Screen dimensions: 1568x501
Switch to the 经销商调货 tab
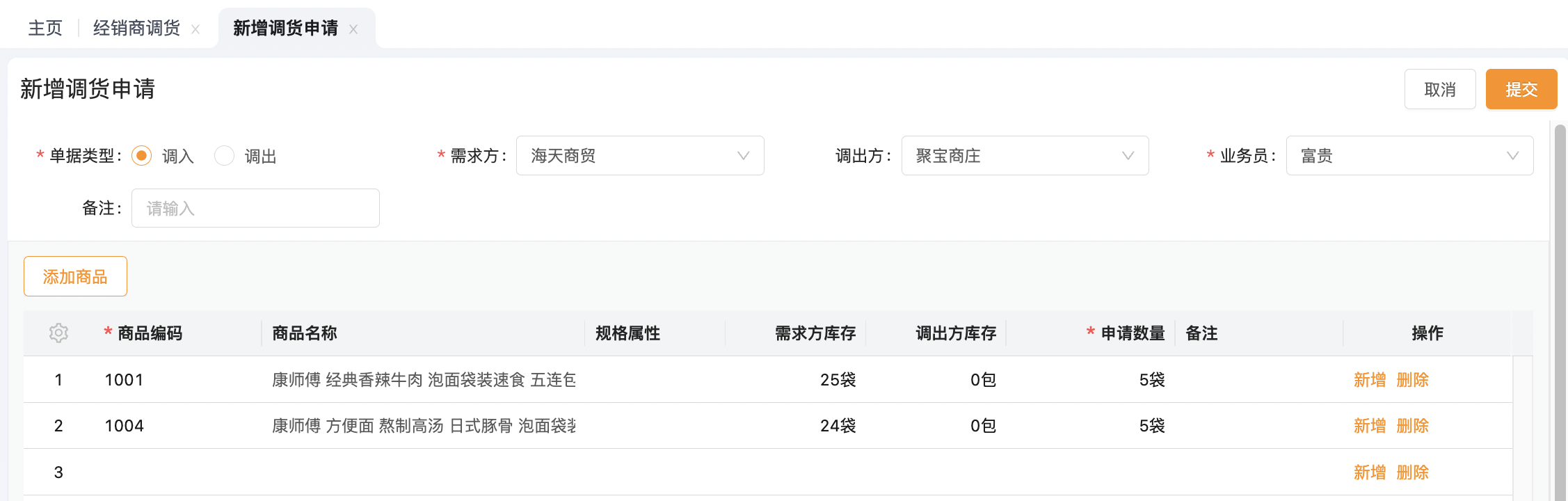136,28
